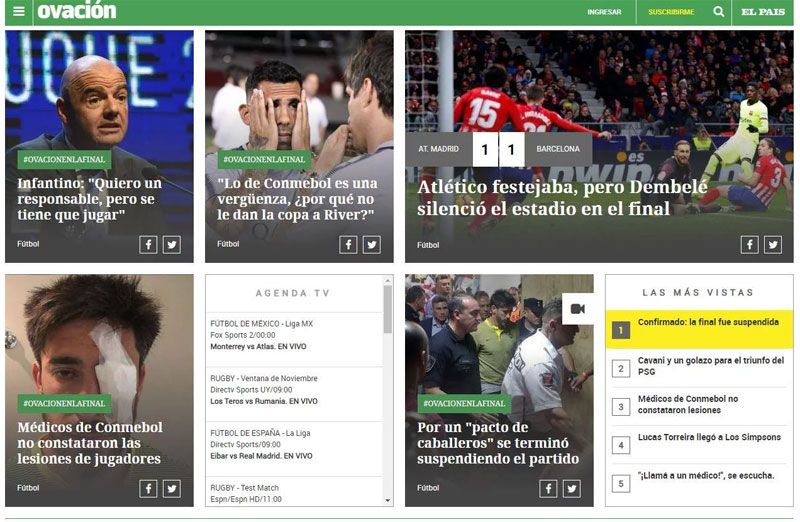Open most-viewed item Cavani y un golazo
Screen dimensions: 800x522
click(710, 366)
